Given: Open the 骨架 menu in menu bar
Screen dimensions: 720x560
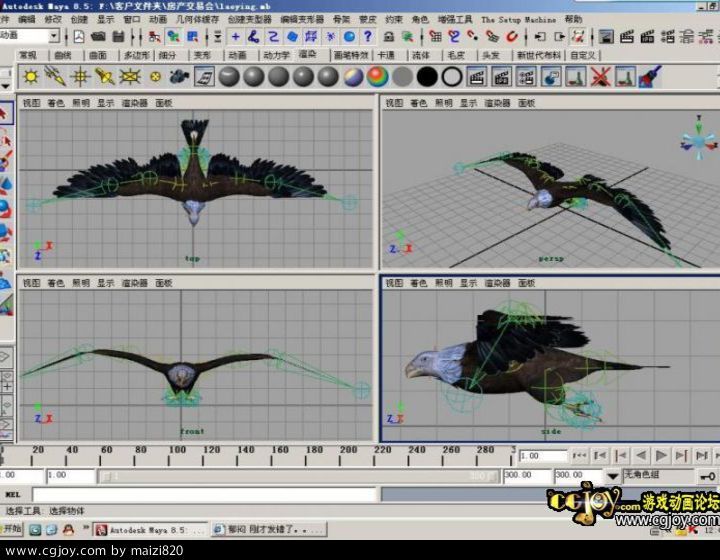Looking at the screenshot, I should tap(341, 19).
